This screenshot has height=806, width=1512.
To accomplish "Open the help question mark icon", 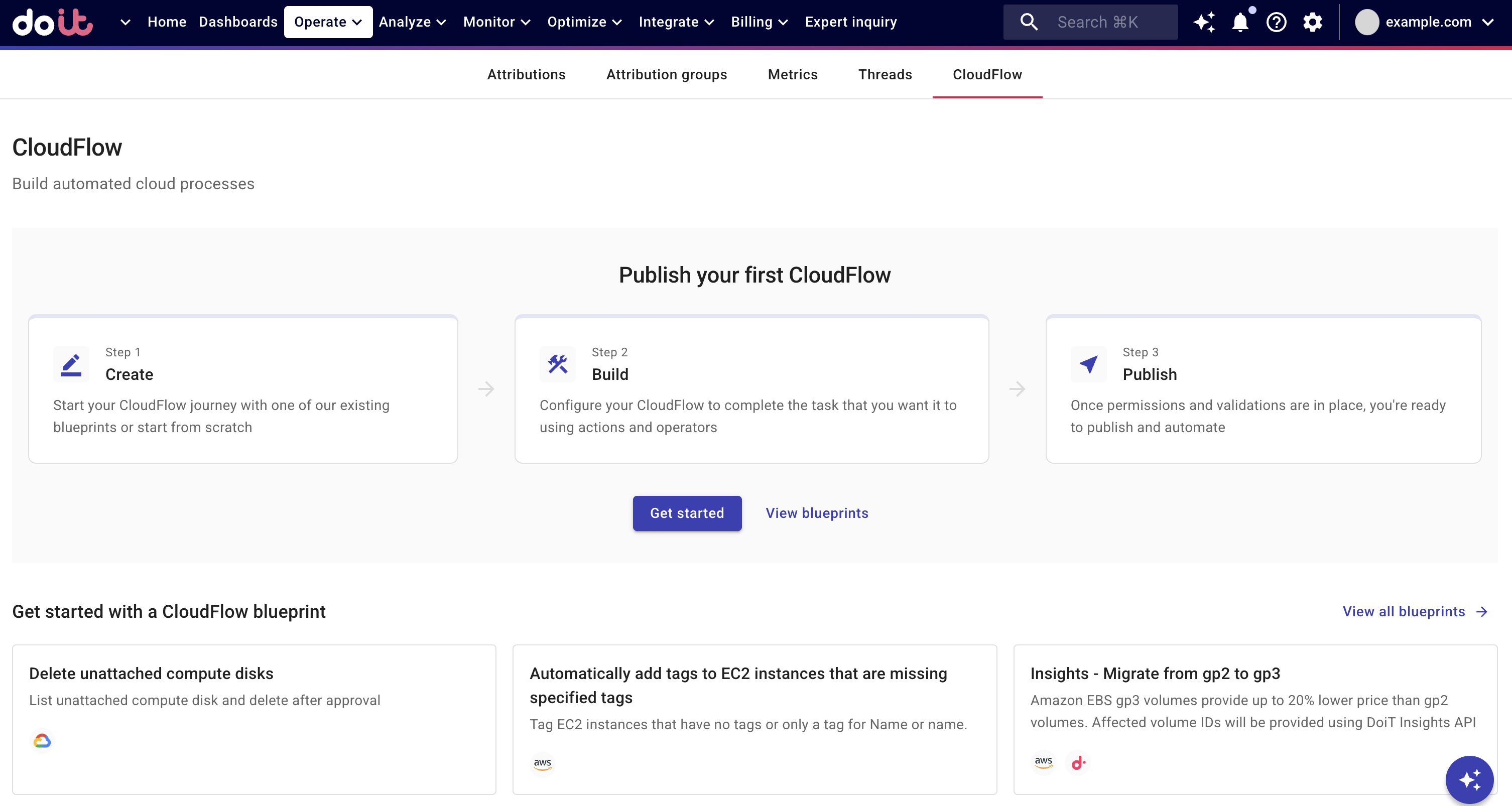I will click(x=1277, y=22).
